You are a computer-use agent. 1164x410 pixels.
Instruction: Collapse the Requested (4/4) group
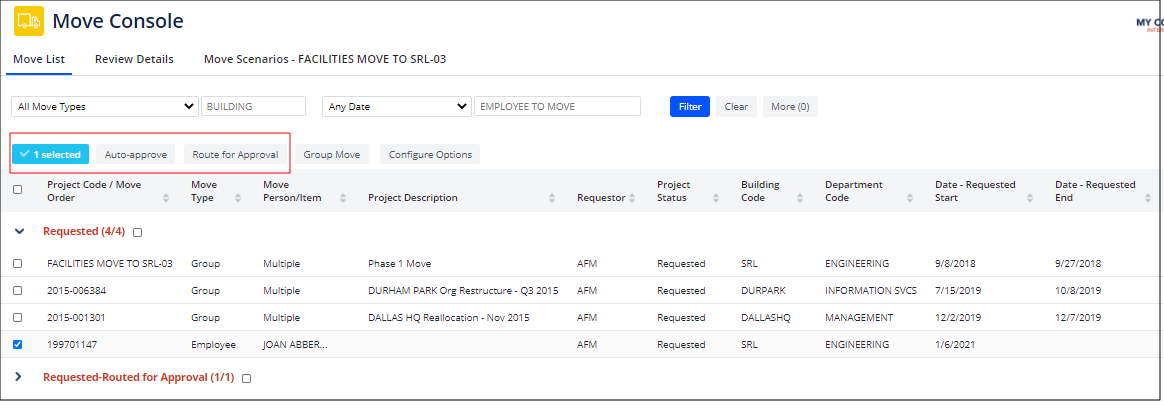(x=19, y=231)
